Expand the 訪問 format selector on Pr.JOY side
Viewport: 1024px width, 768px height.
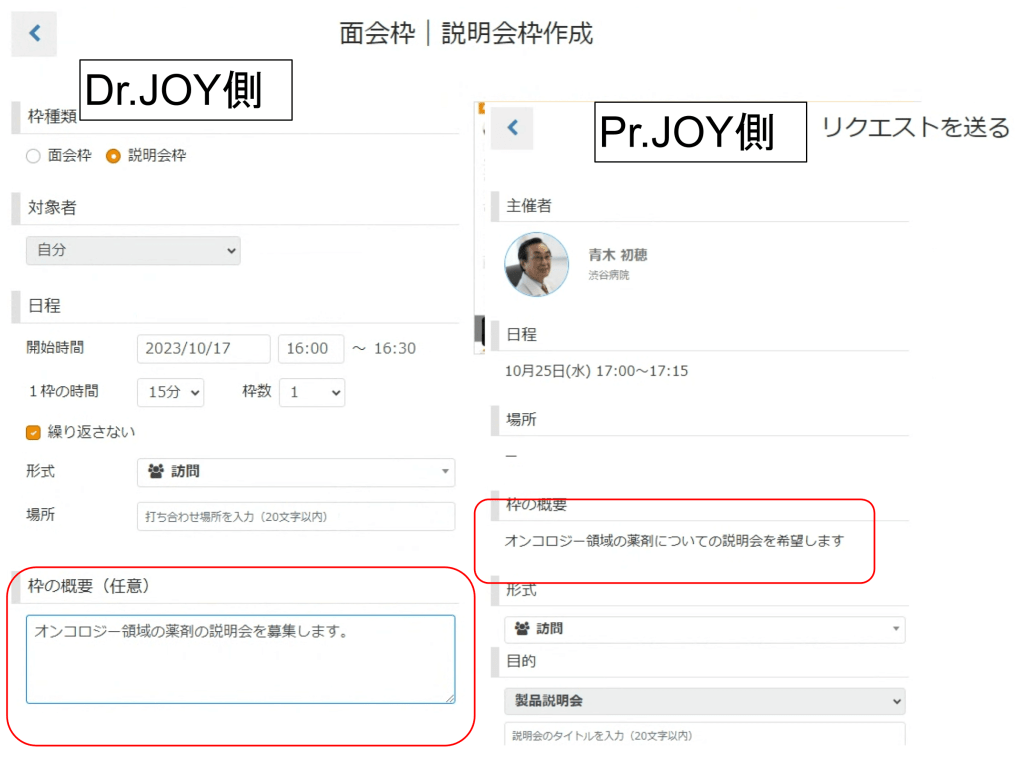704,629
